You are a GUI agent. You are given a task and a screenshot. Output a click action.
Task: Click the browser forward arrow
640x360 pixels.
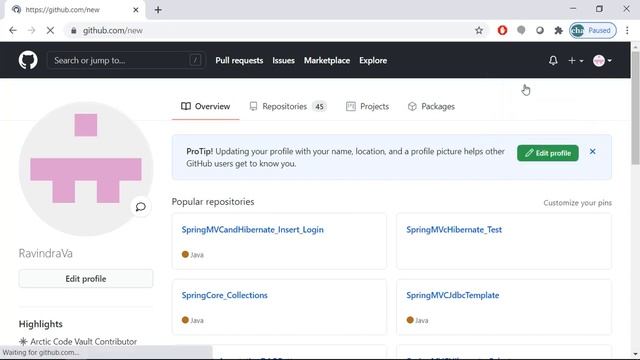[31, 30]
